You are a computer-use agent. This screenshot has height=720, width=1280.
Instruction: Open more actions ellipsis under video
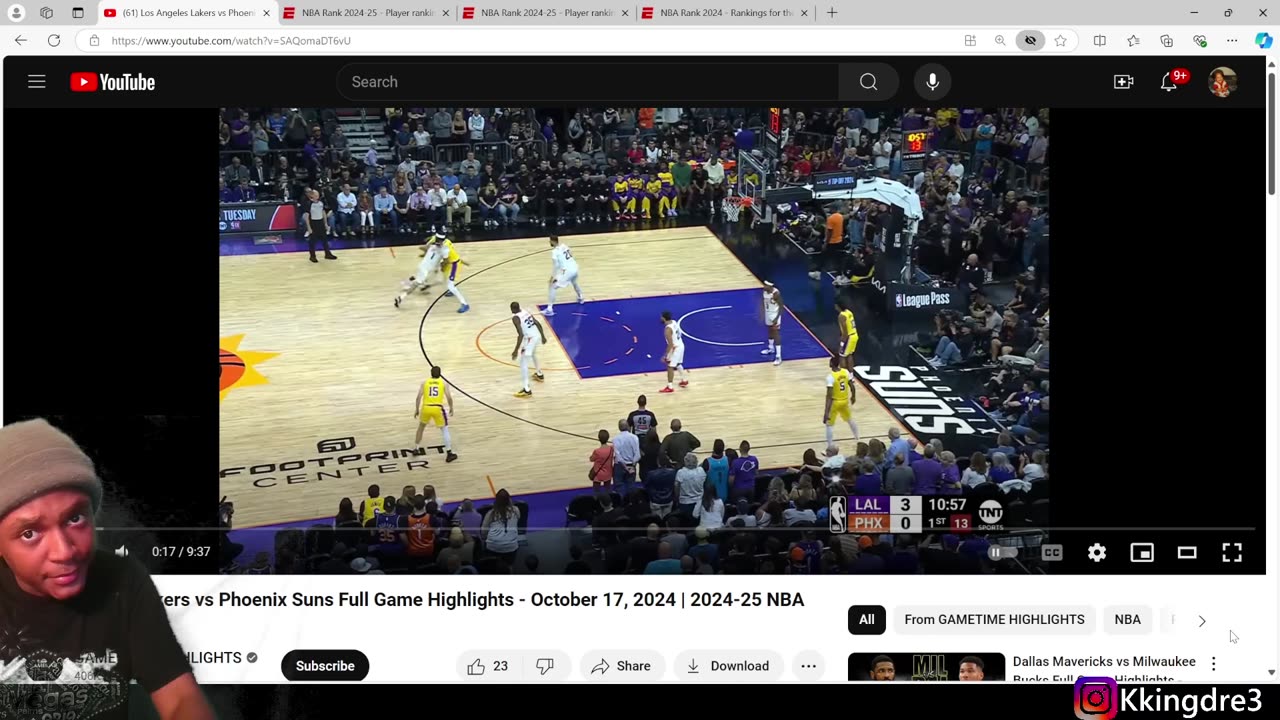(x=808, y=666)
